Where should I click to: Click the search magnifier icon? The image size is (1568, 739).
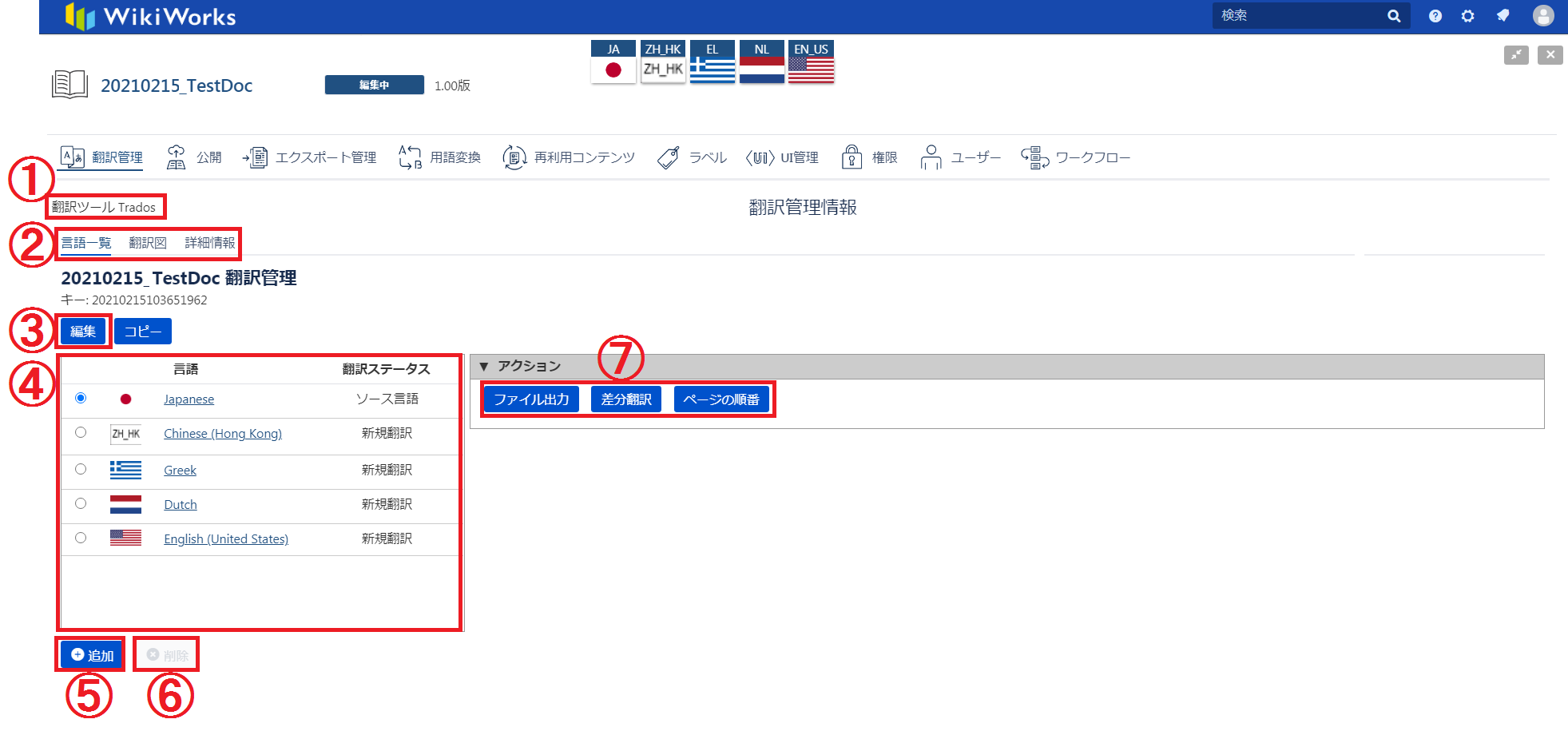pyautogui.click(x=1394, y=16)
